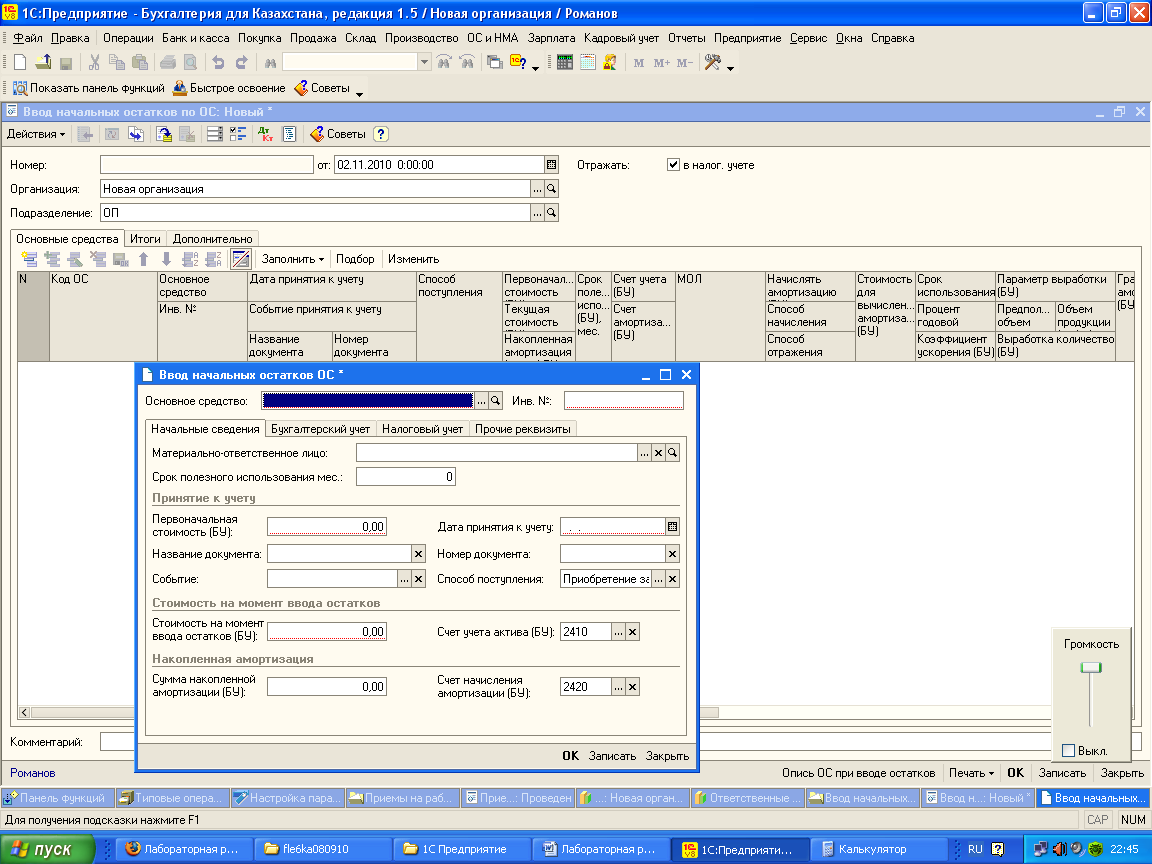
Task: Click the Move row up arrow icon
Action: click(143, 259)
